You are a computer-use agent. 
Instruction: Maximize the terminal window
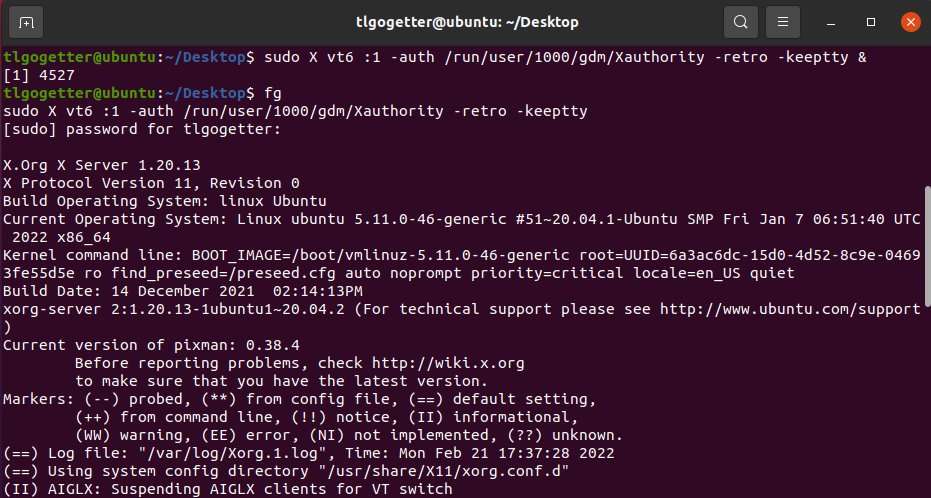[871, 23]
